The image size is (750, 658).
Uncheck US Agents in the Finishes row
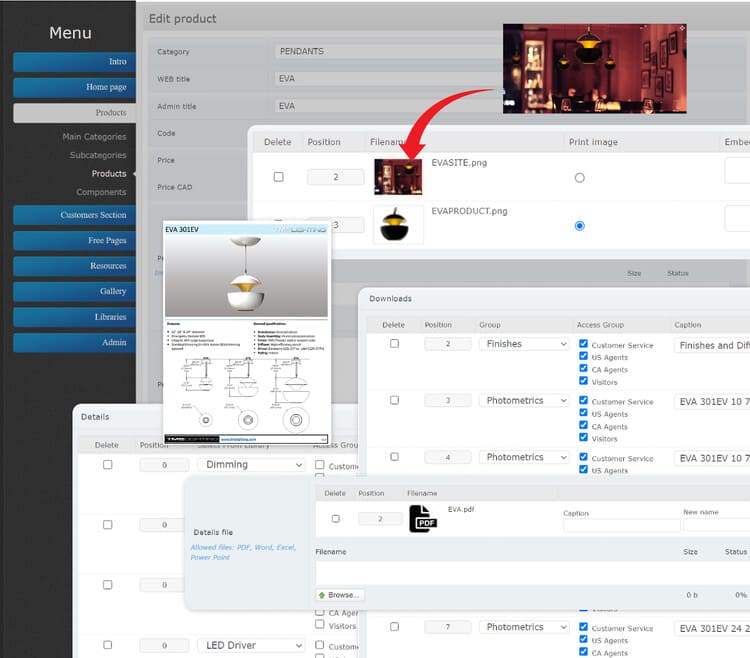tap(584, 356)
